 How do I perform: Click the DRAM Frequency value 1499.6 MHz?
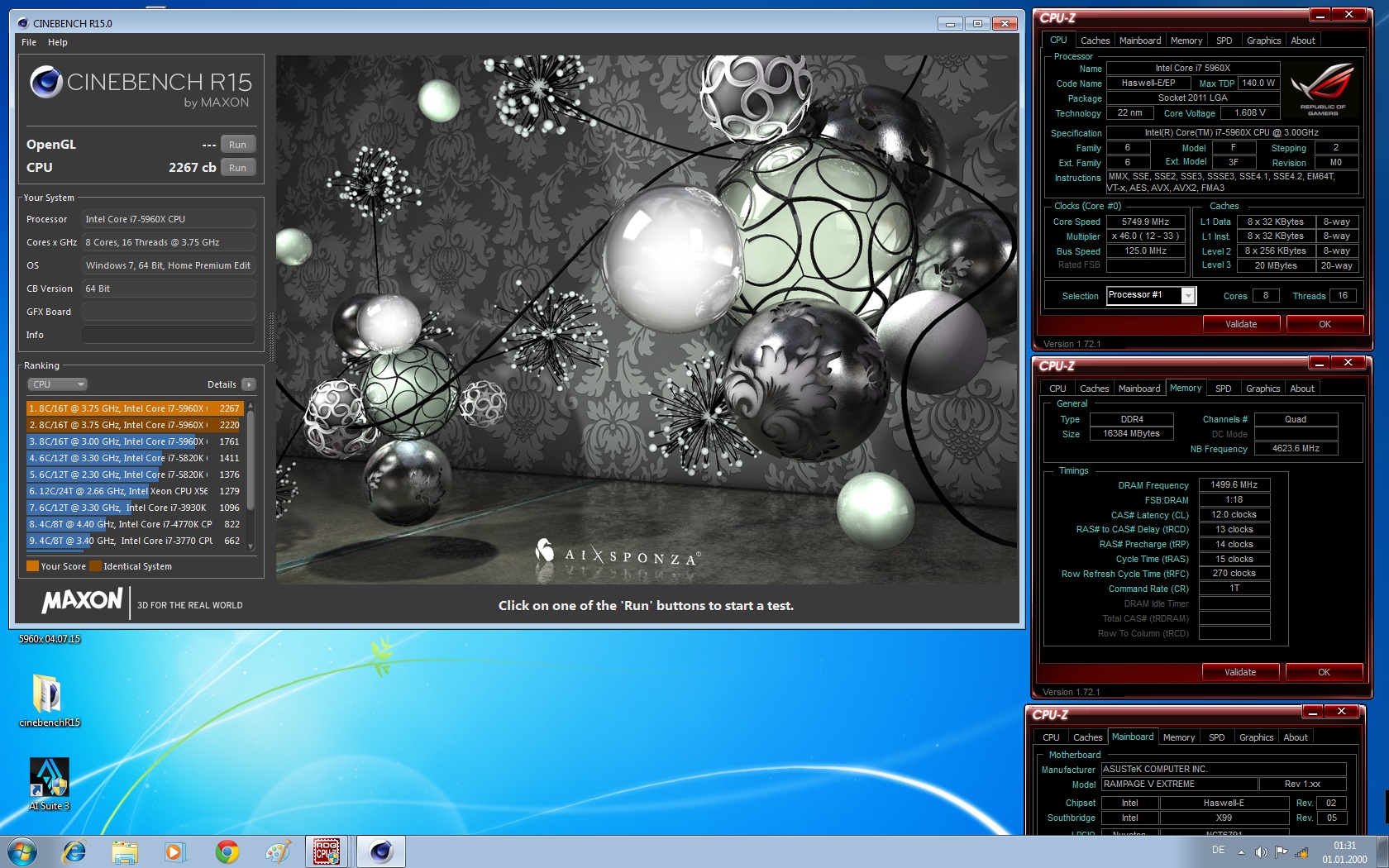(x=1234, y=485)
